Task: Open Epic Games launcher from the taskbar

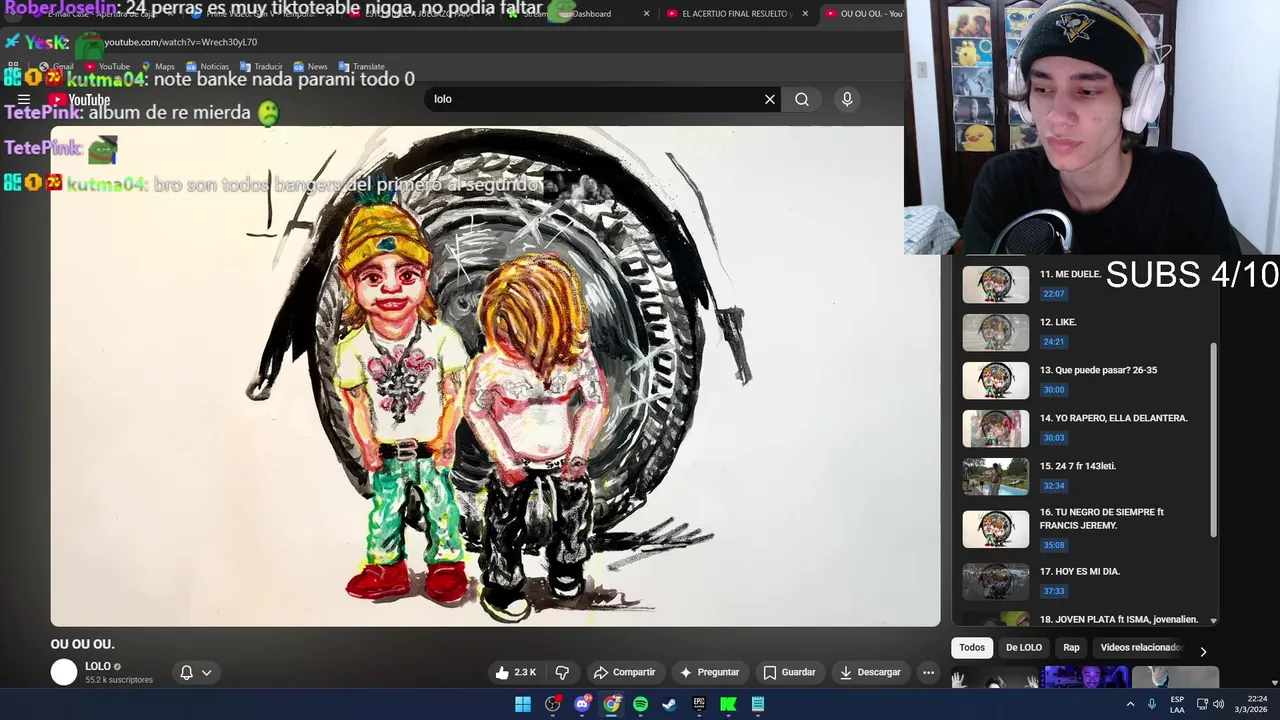Action: click(699, 704)
